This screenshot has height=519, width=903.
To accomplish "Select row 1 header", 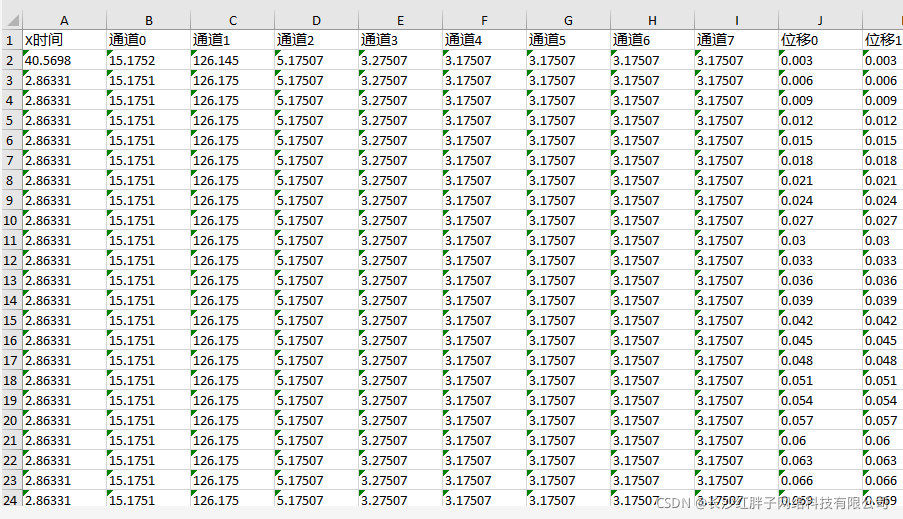I will click(12, 40).
